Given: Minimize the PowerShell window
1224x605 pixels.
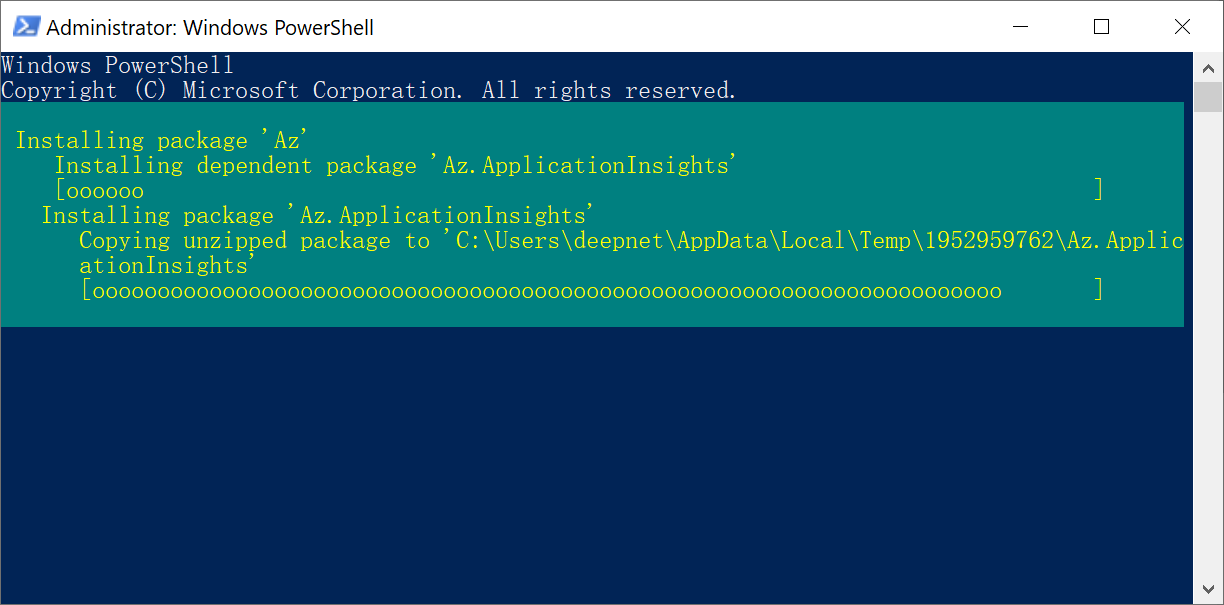Looking at the screenshot, I should (x=1021, y=27).
